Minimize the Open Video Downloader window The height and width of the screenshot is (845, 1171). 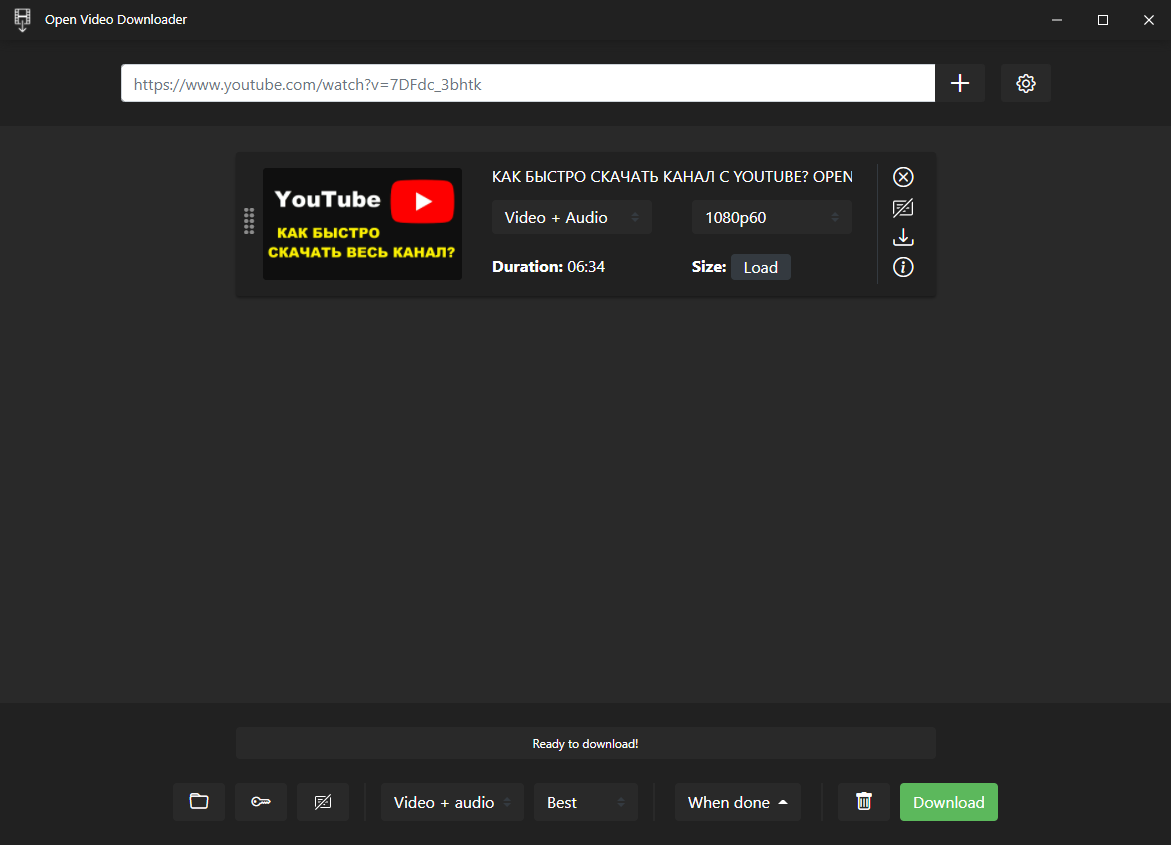[x=1057, y=19]
